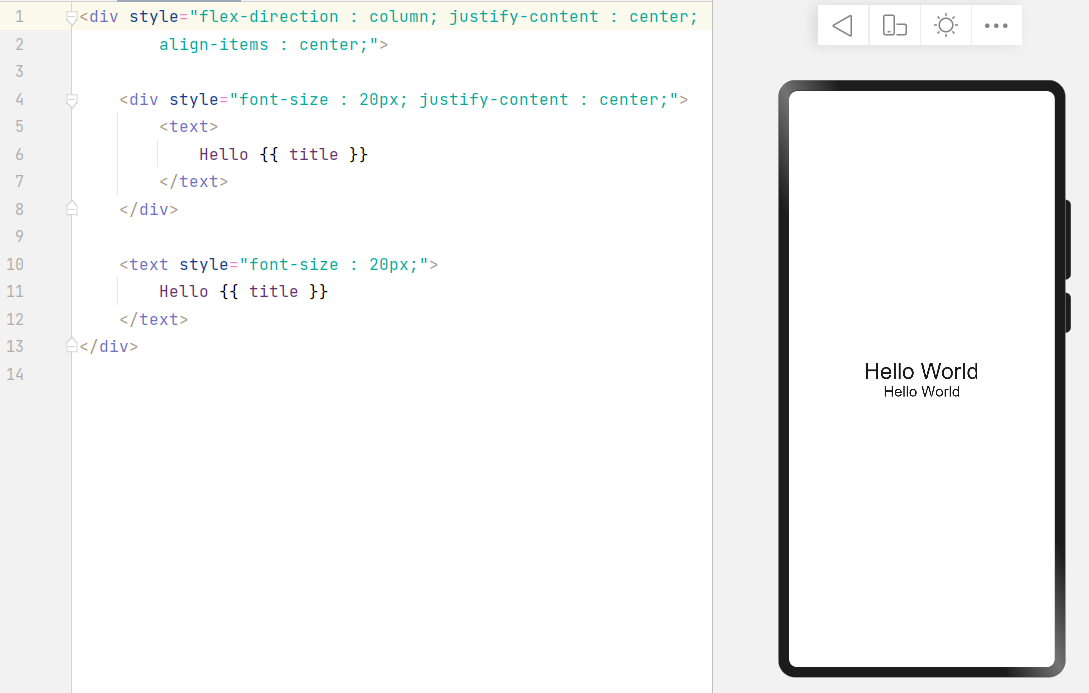This screenshot has width=1089, height=693.
Task: Click the sun brightness icon
Action: point(945,26)
